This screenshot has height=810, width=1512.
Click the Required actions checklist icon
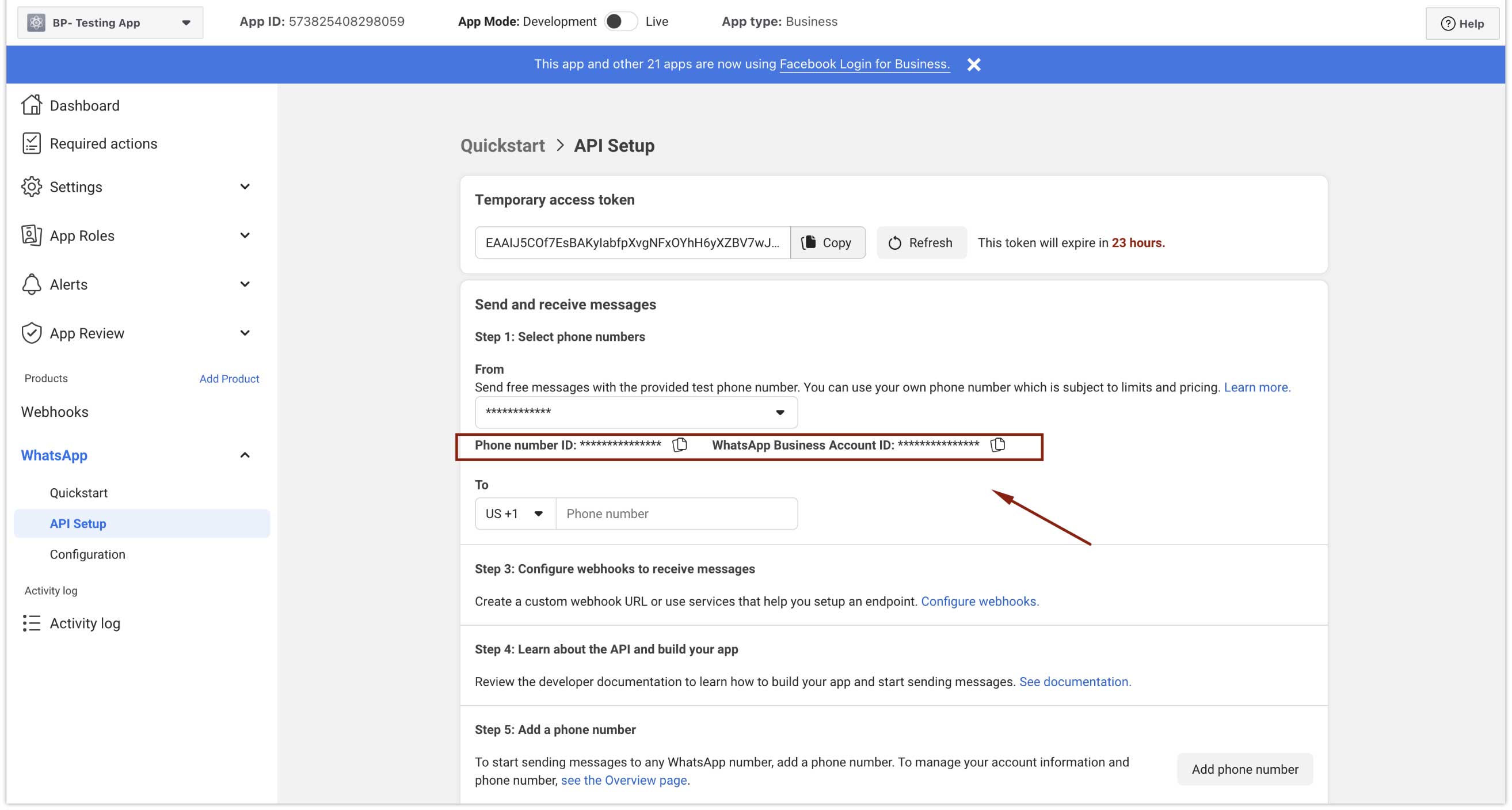[31, 143]
